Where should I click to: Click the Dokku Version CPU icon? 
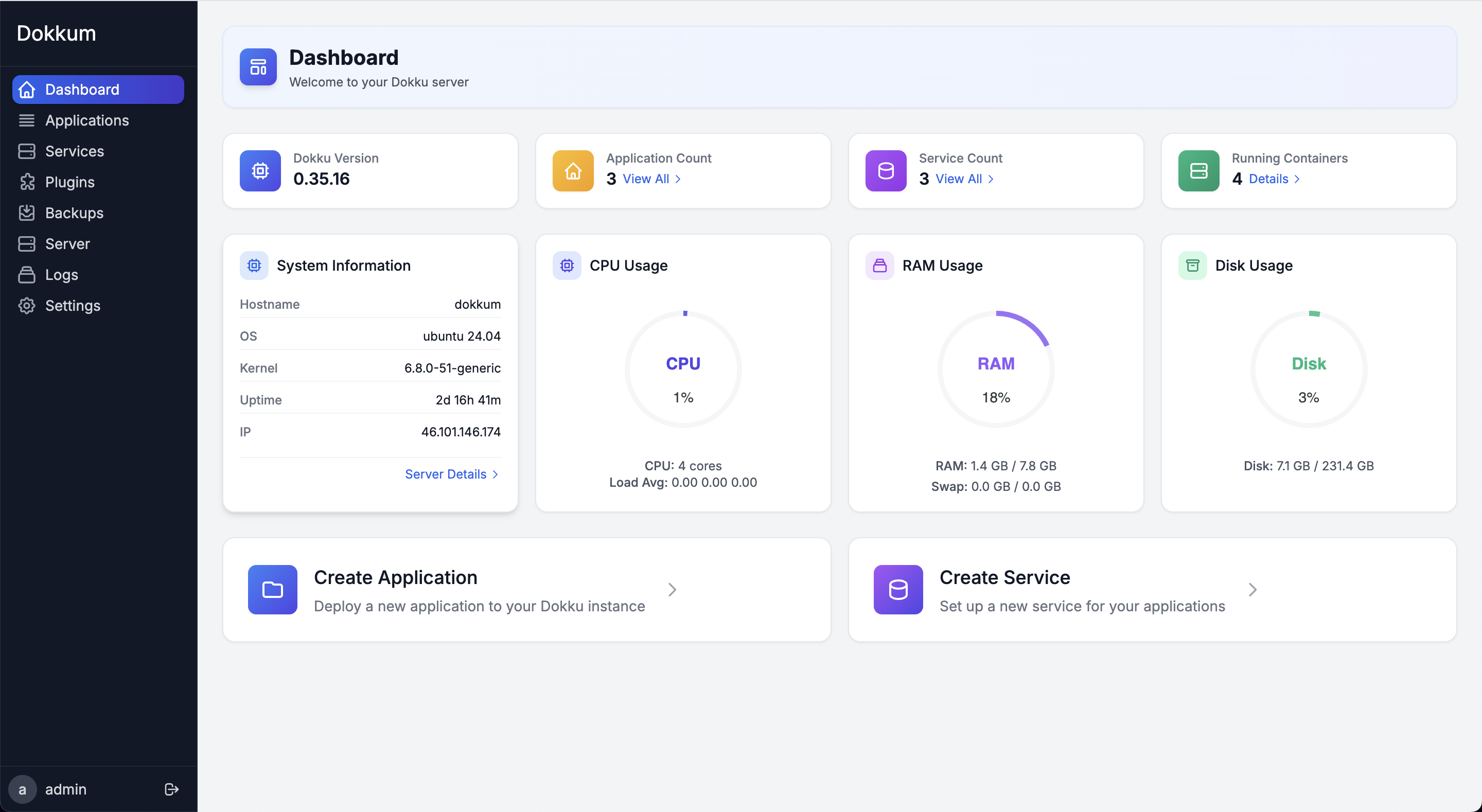[260, 170]
